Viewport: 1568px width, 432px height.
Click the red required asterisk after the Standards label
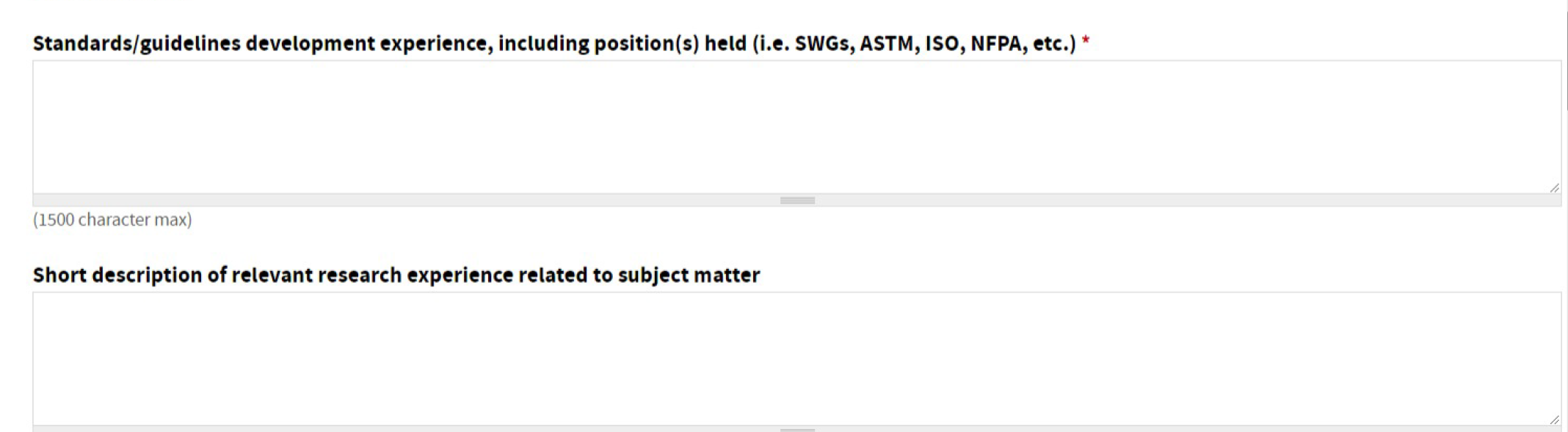pyautogui.click(x=1086, y=43)
